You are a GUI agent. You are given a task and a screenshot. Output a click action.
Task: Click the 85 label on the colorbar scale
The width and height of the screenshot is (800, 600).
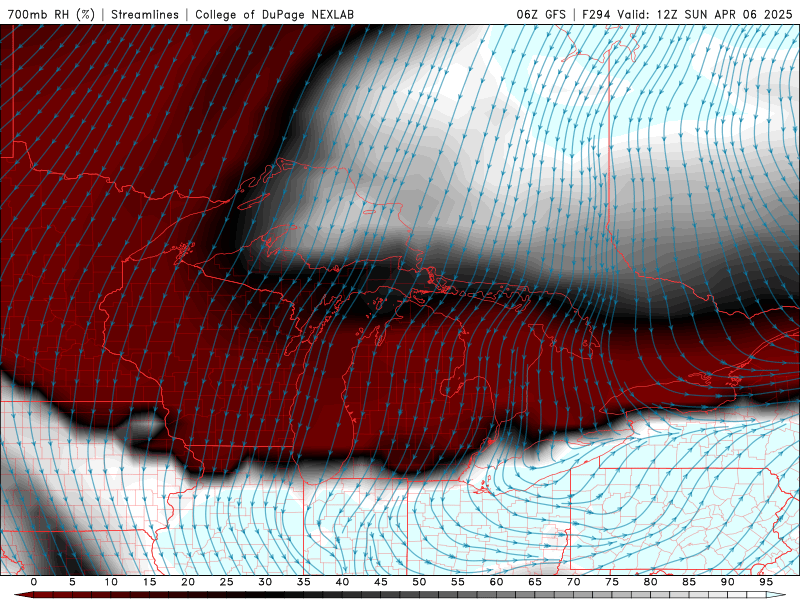point(689,582)
